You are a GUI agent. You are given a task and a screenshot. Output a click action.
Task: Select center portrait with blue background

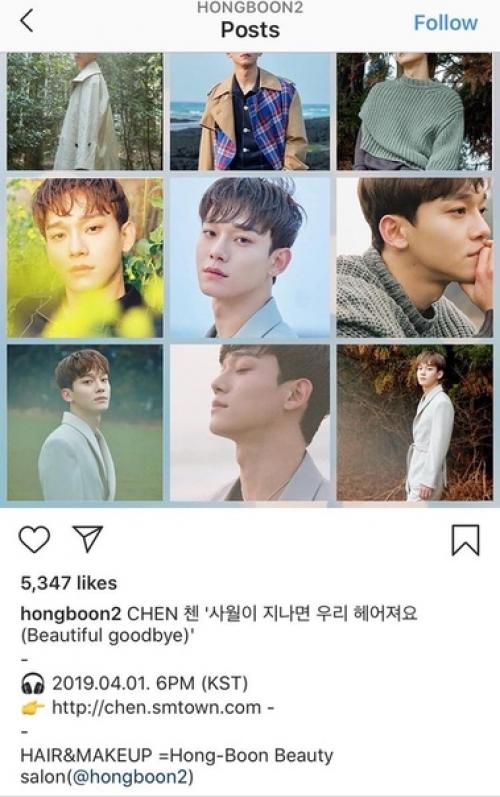249,257
